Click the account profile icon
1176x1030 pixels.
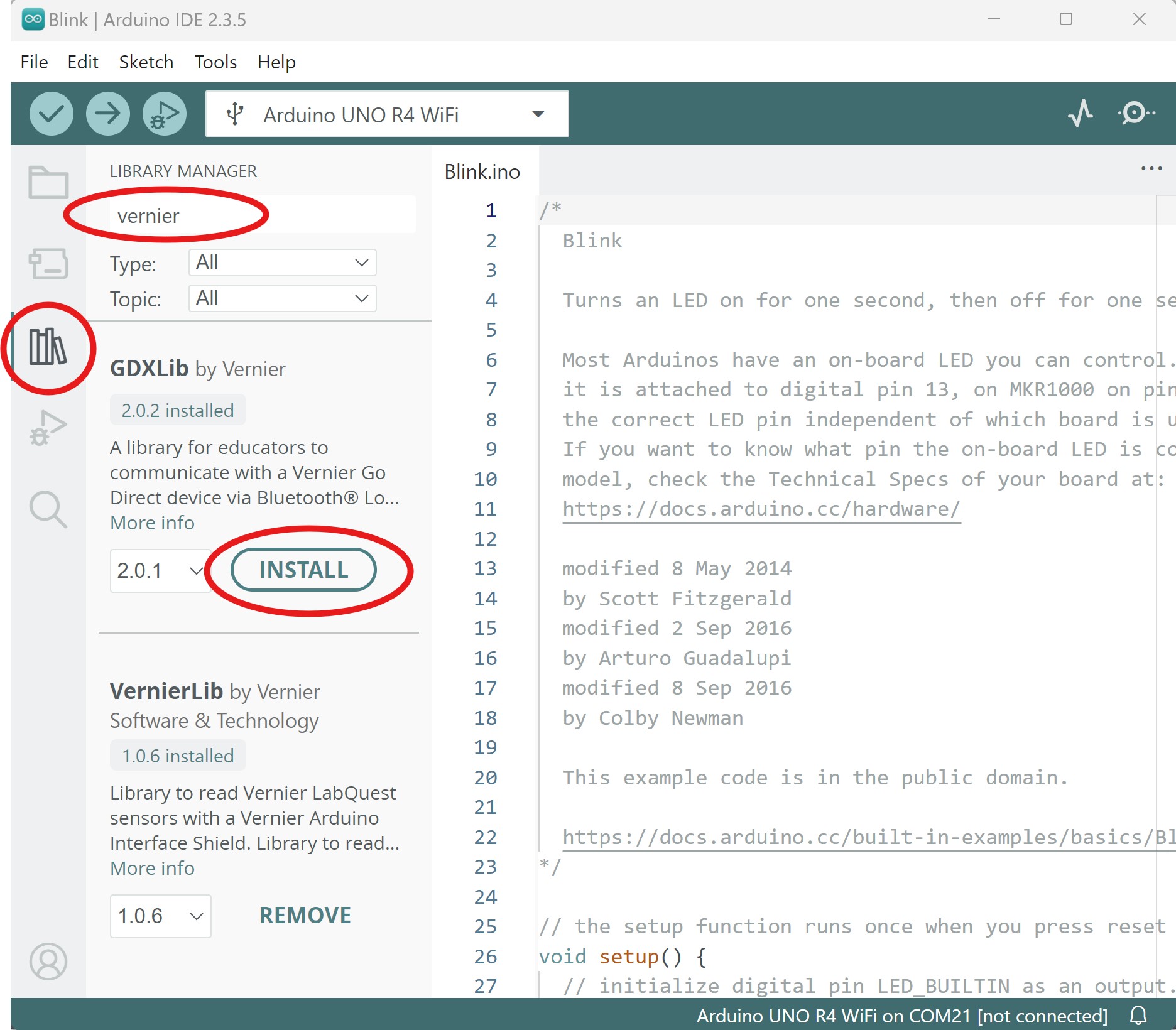48,962
